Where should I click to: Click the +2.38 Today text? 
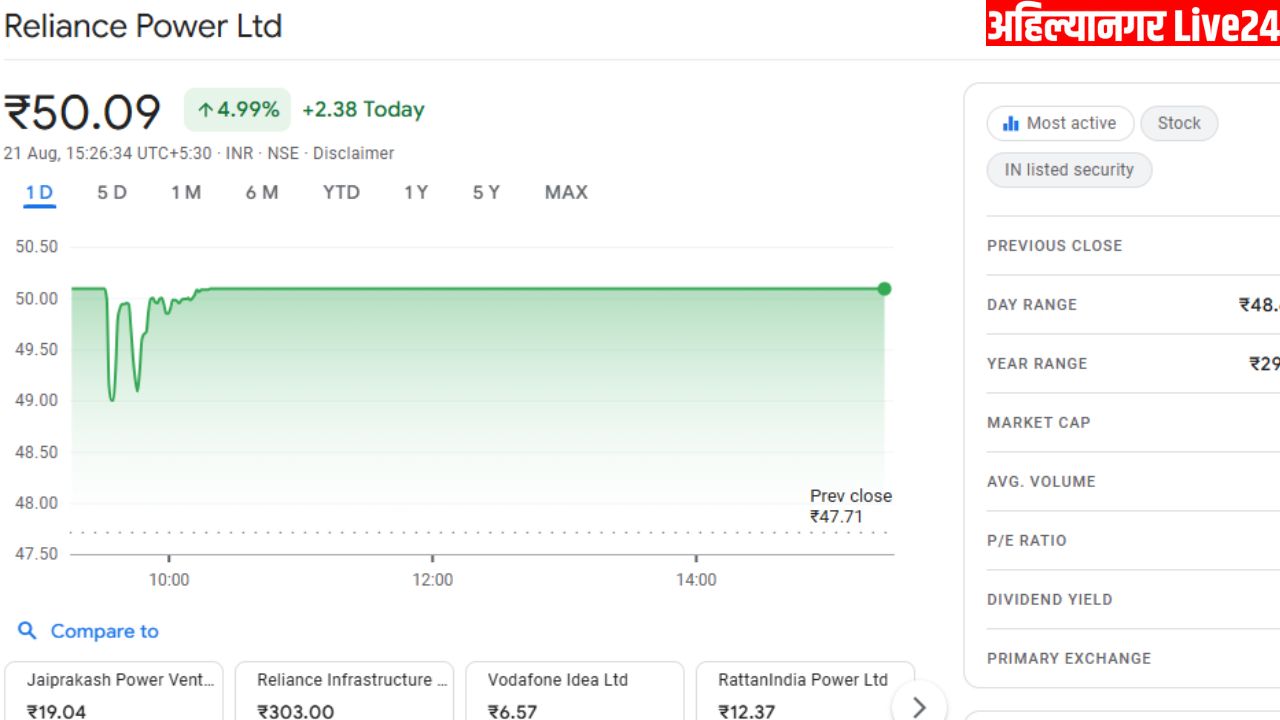(363, 110)
